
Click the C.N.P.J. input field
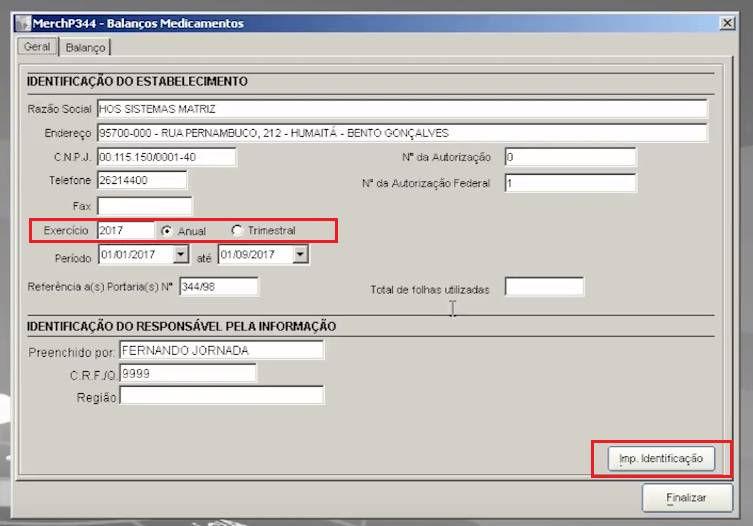point(166,157)
